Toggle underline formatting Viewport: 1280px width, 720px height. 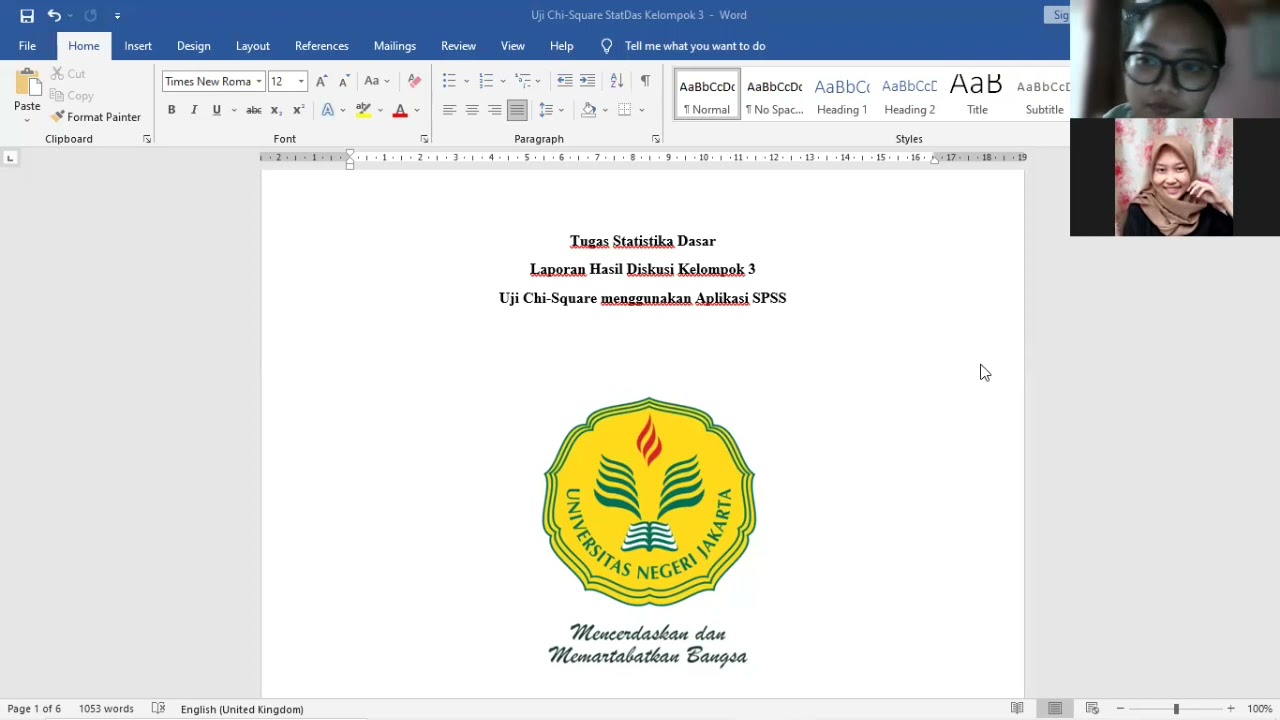tap(216, 110)
